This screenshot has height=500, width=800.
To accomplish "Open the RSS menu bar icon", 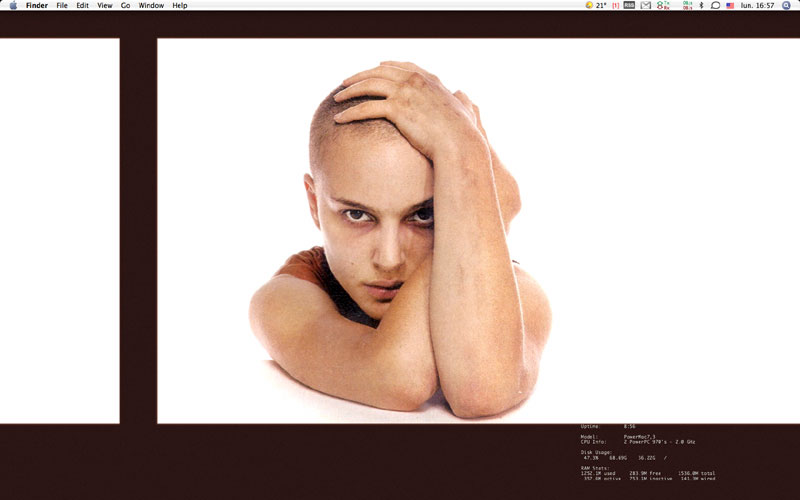I will click(x=630, y=6).
